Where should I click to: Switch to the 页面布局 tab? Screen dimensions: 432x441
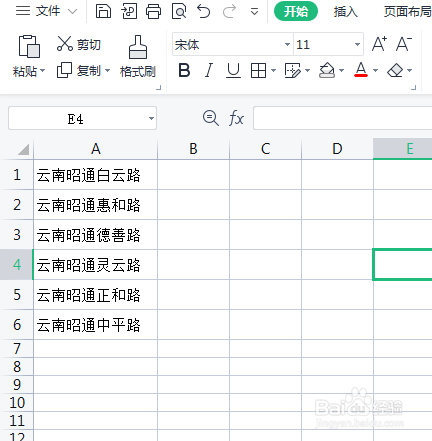tap(407, 12)
